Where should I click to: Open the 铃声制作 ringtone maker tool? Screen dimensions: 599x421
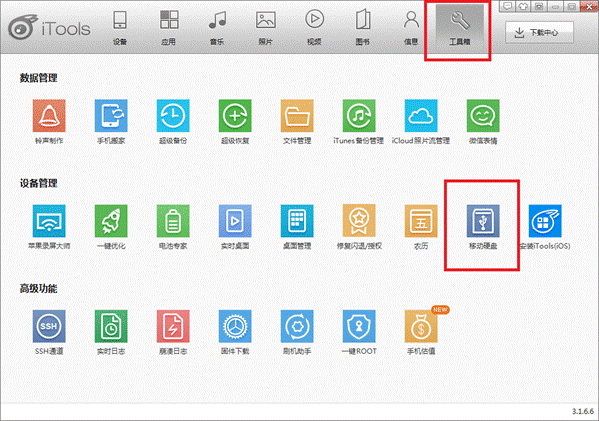(49, 116)
